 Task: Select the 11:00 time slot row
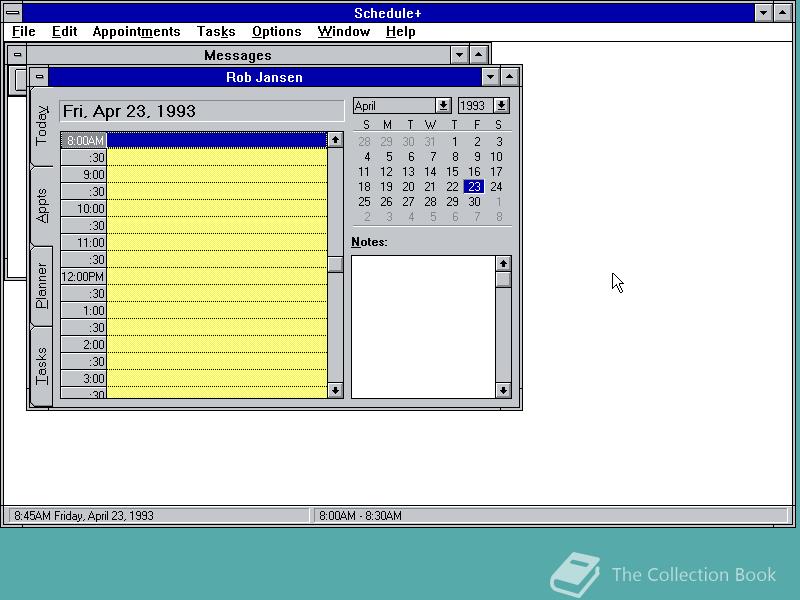194,242
